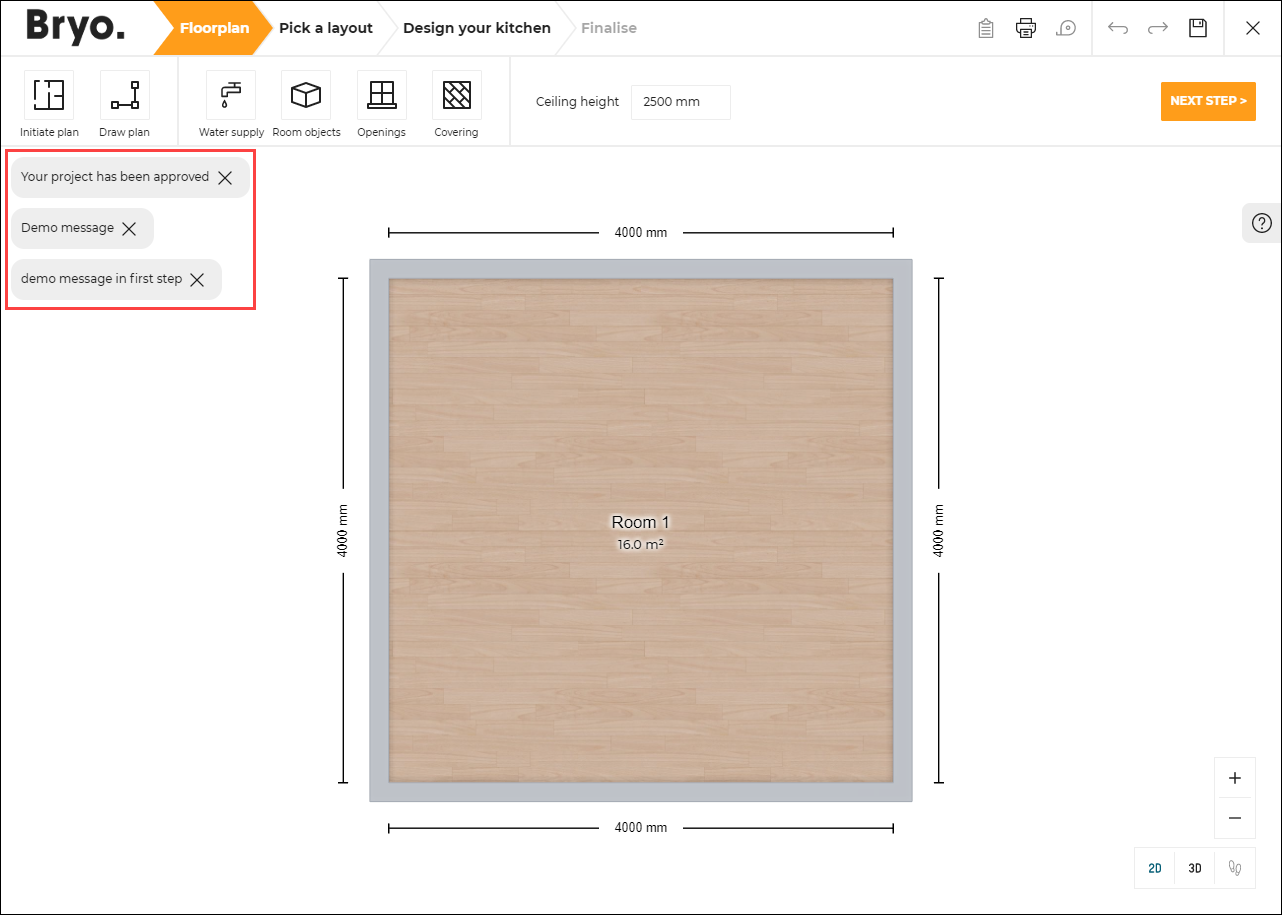Click the NEXT STEP button
Viewport: 1282px width, 915px height.
pyautogui.click(x=1208, y=101)
